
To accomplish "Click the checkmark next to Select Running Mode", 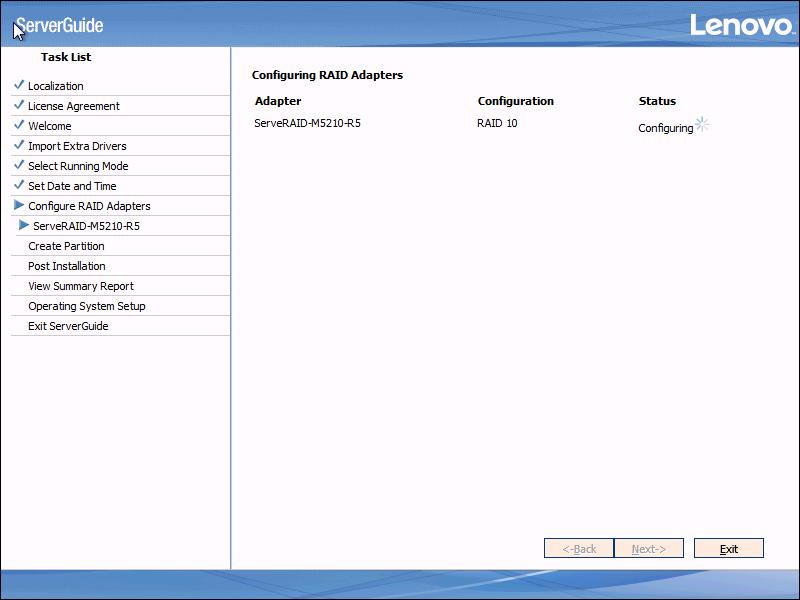I will click(19, 165).
